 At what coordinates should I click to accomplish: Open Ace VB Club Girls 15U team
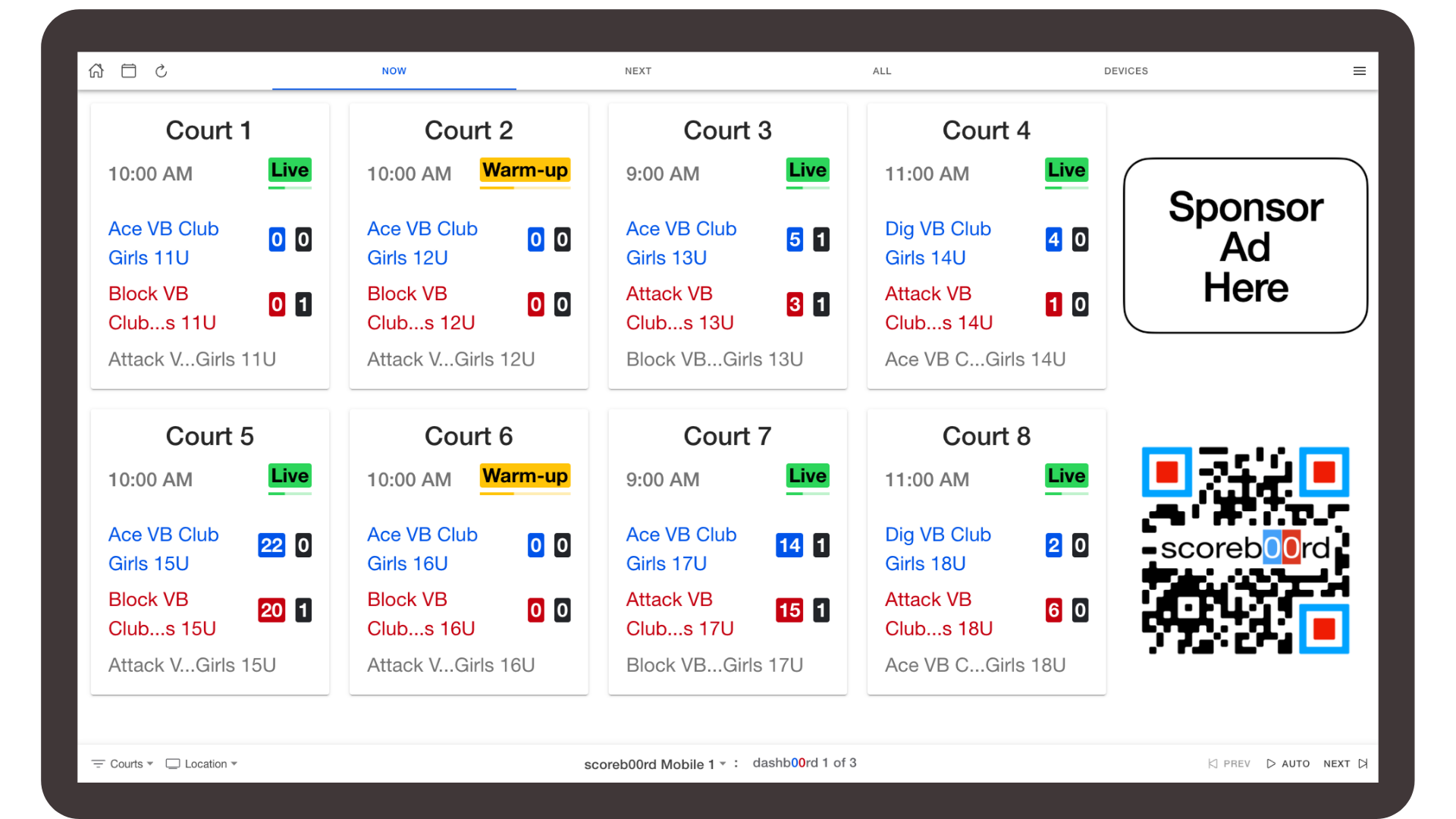coord(163,548)
